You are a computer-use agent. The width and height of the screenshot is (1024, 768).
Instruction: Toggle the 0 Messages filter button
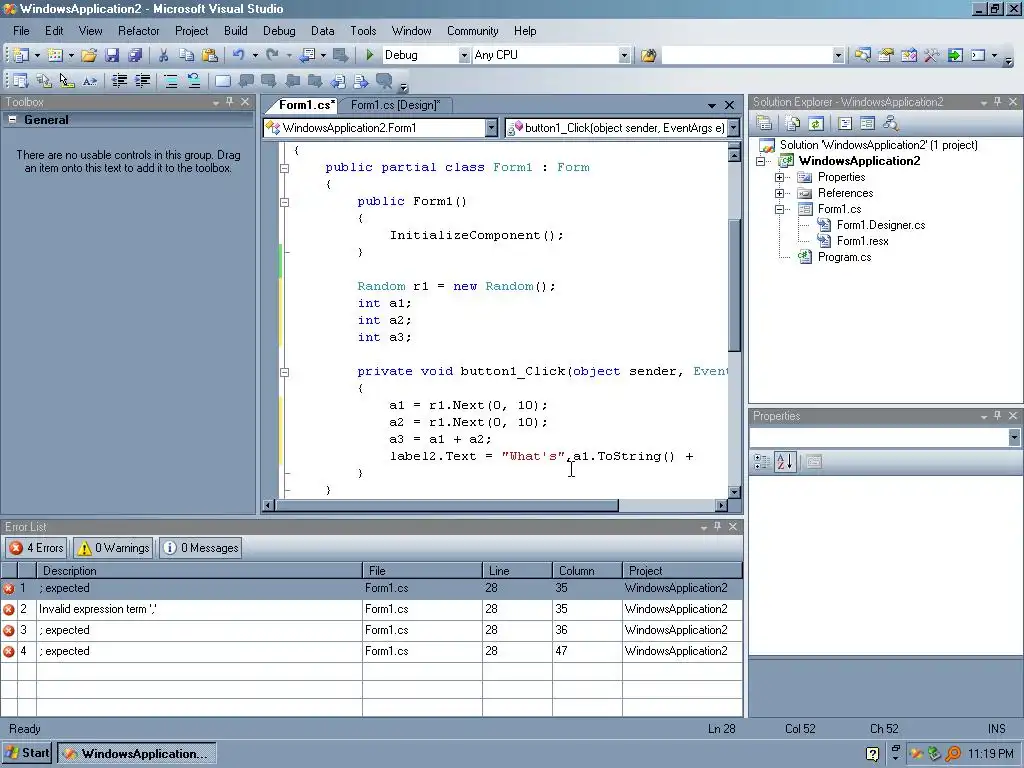click(x=200, y=548)
